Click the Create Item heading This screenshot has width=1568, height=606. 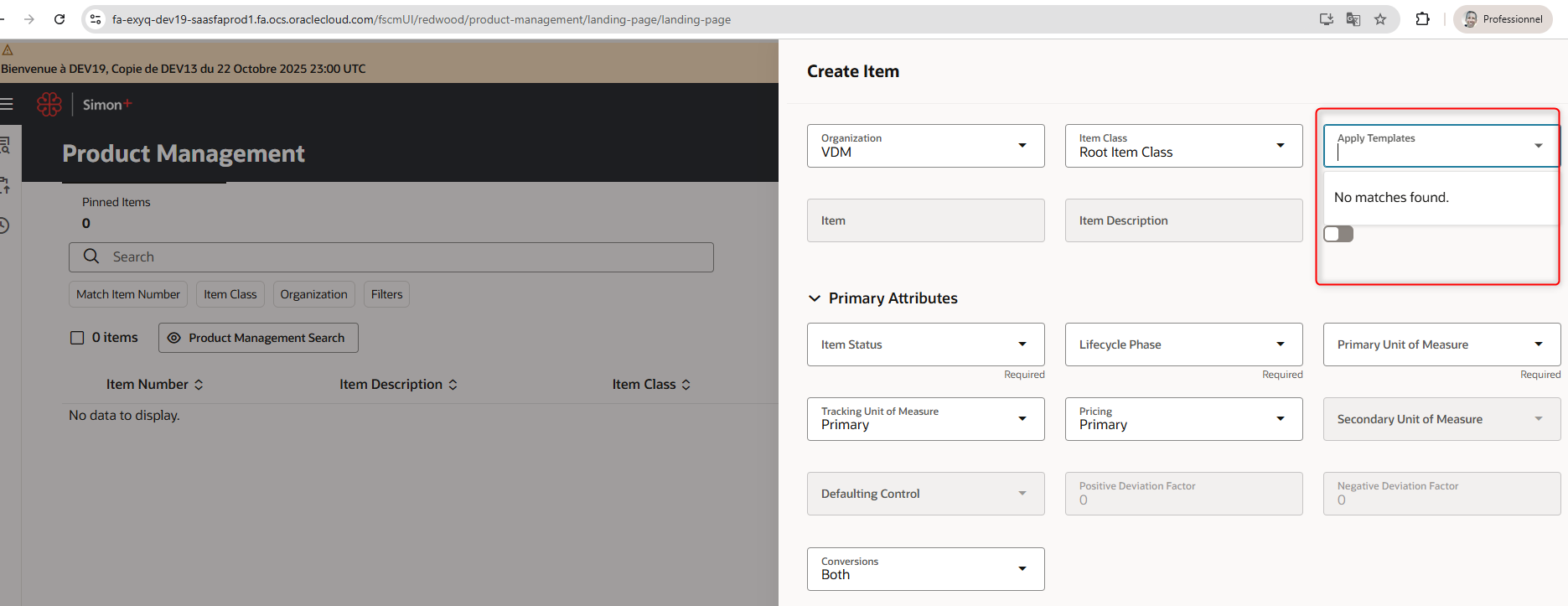pos(853,72)
